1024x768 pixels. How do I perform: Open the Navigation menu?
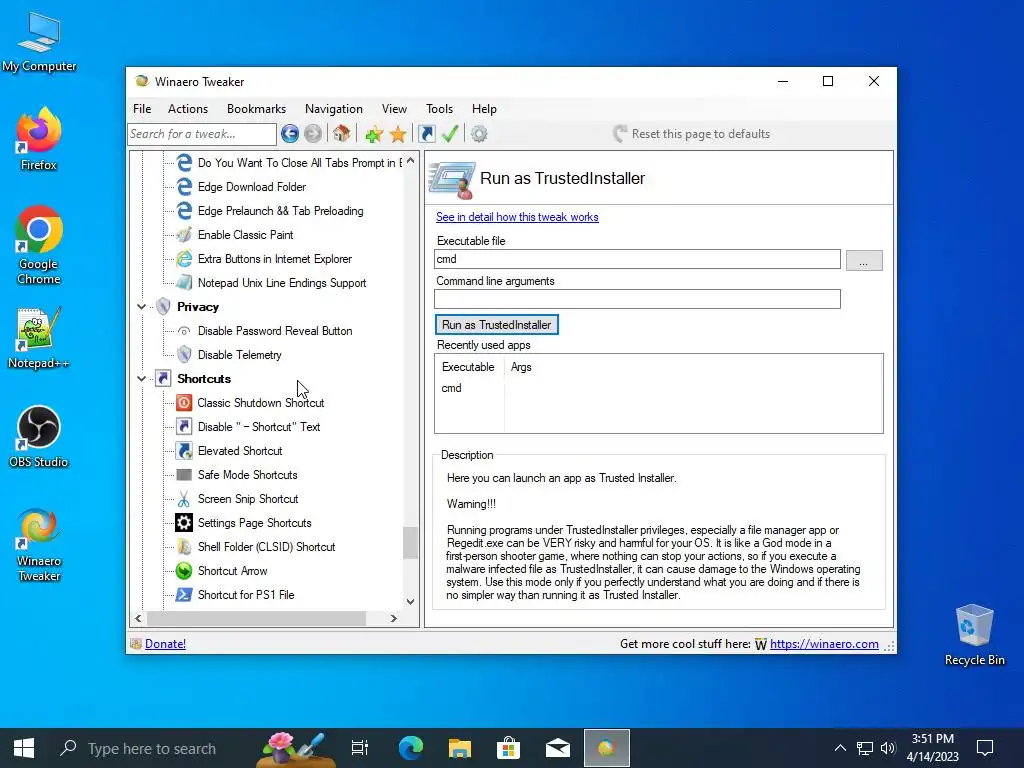tap(334, 109)
